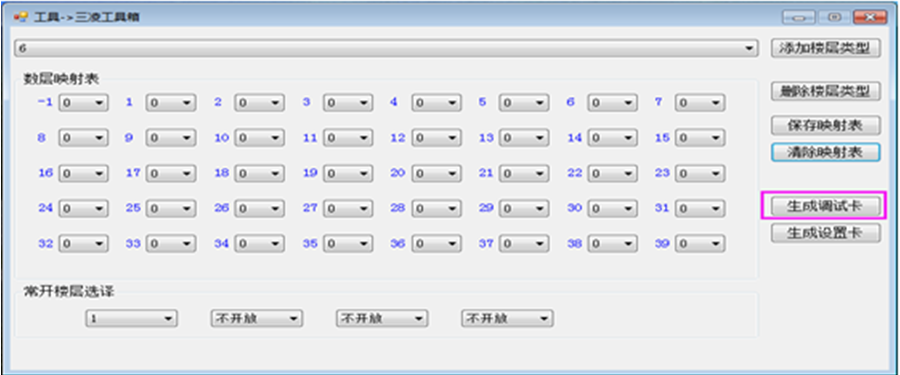Open the dropdown for floor 25
Screen dimensions: 900x375
pyautogui.click(x=171, y=209)
